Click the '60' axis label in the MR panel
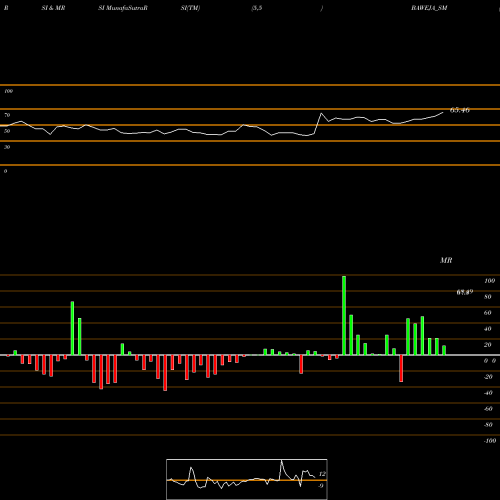The height and width of the screenshot is (500, 500). [488, 313]
